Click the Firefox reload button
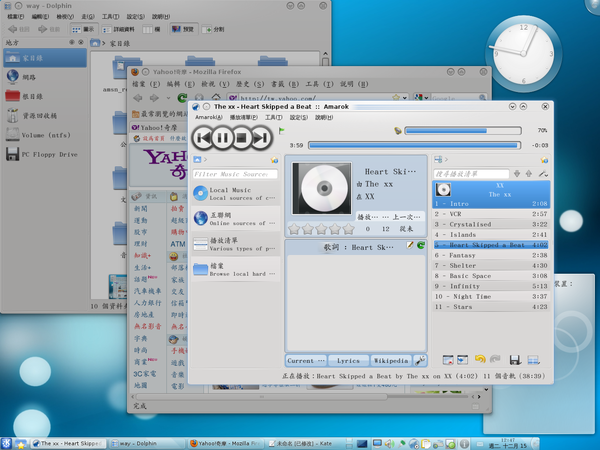Screen dimensions: 600x450 pos(182,98)
